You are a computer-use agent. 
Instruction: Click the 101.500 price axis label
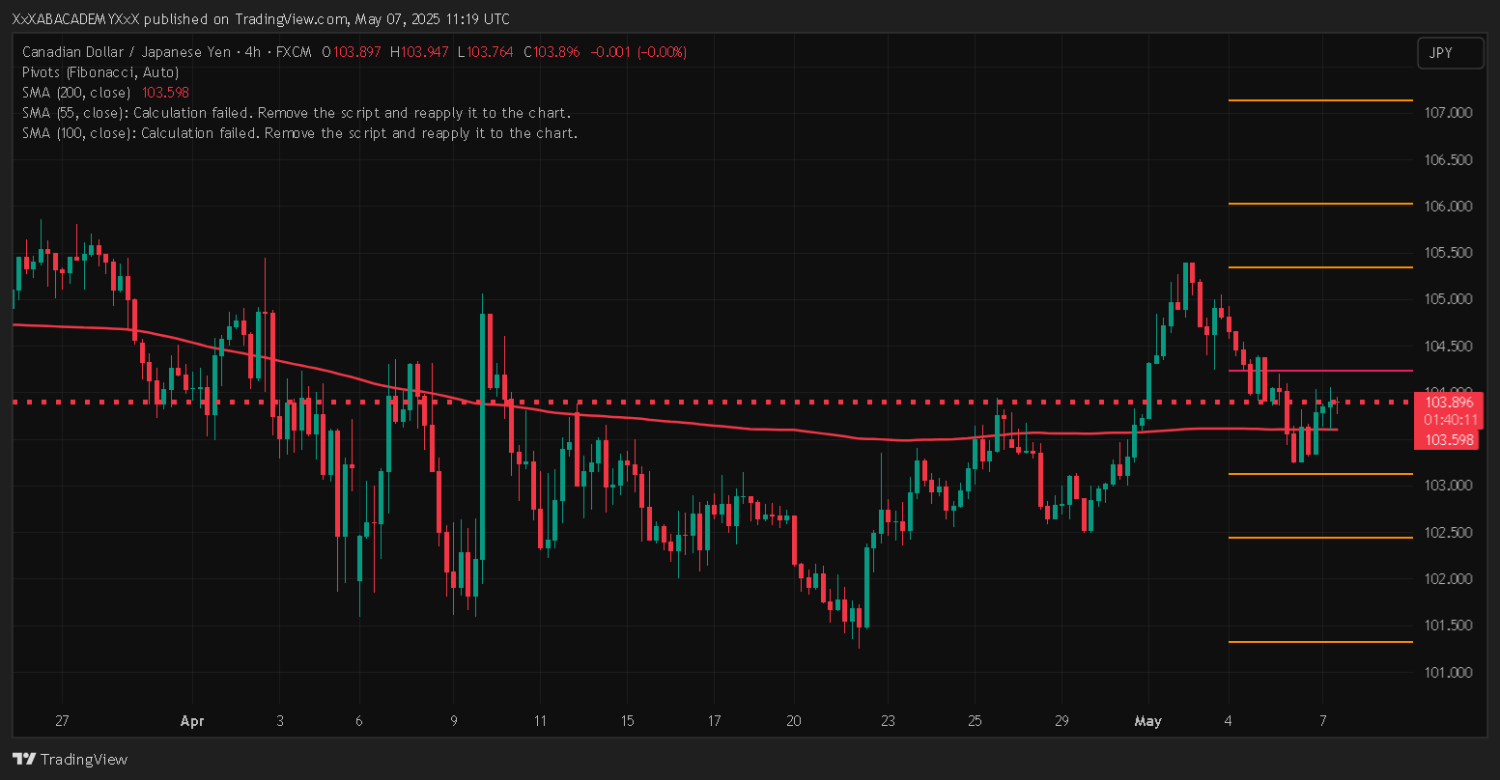(x=1446, y=626)
